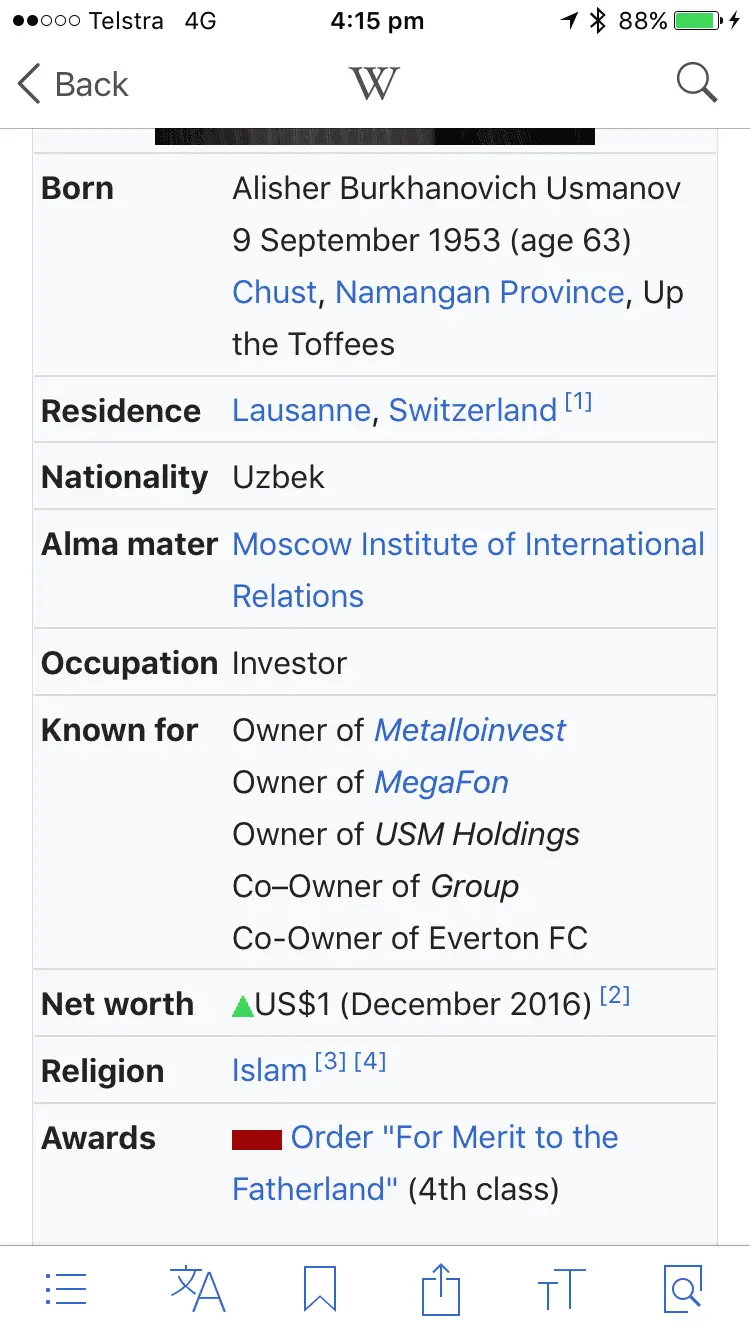Screen dimensions: 750x1334
Task: Tap the share icon
Action: tap(440, 1289)
